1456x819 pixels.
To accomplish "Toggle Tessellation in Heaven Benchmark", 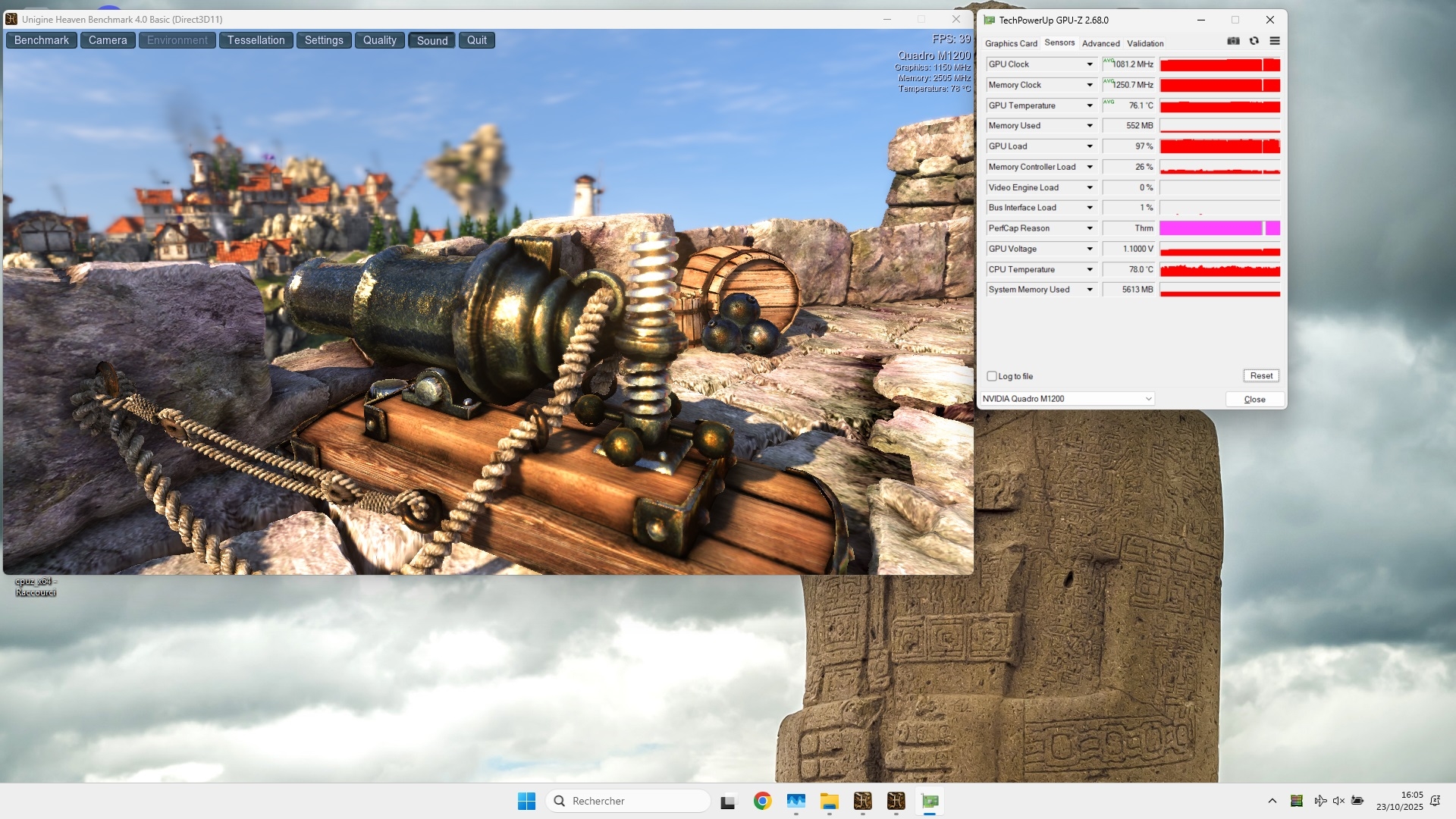I will 256,40.
